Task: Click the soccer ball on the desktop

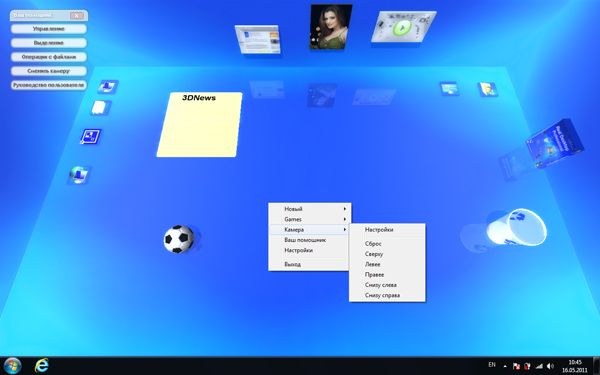Action: tap(179, 239)
